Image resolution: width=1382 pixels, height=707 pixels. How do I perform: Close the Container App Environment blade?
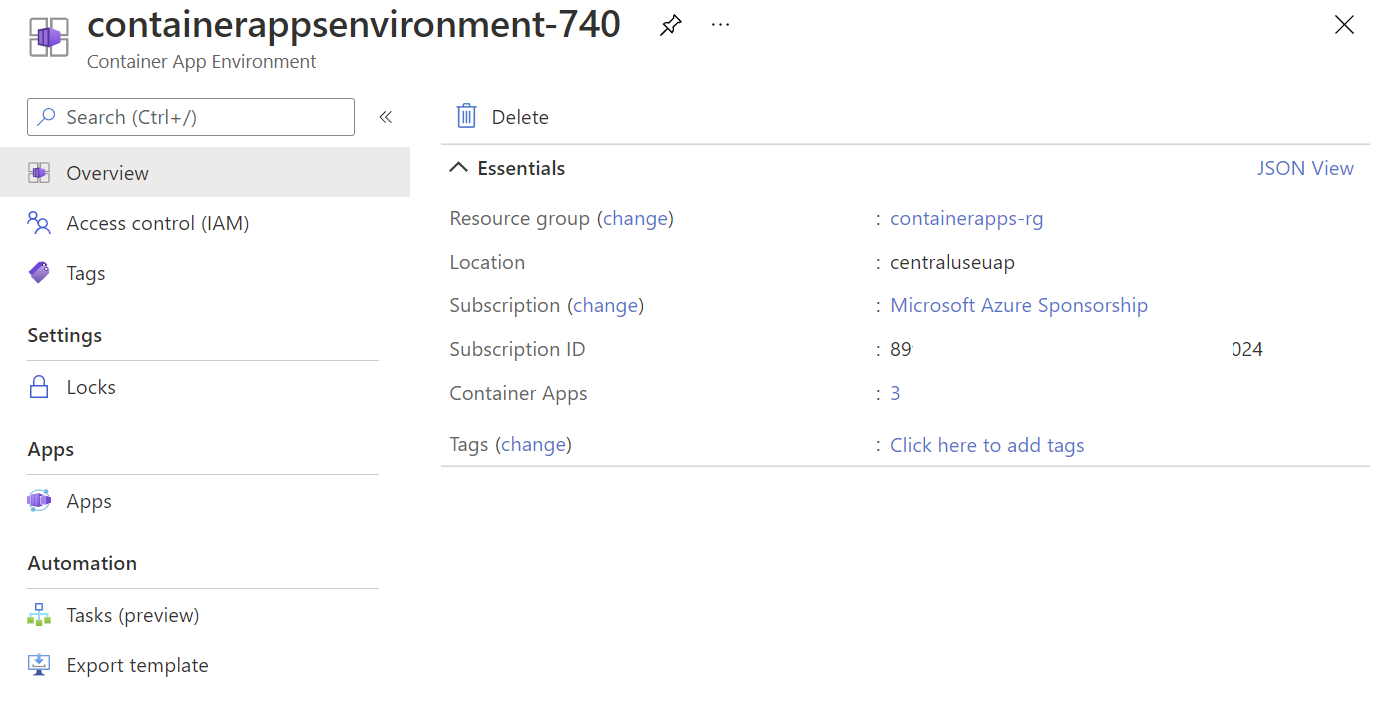click(x=1344, y=25)
